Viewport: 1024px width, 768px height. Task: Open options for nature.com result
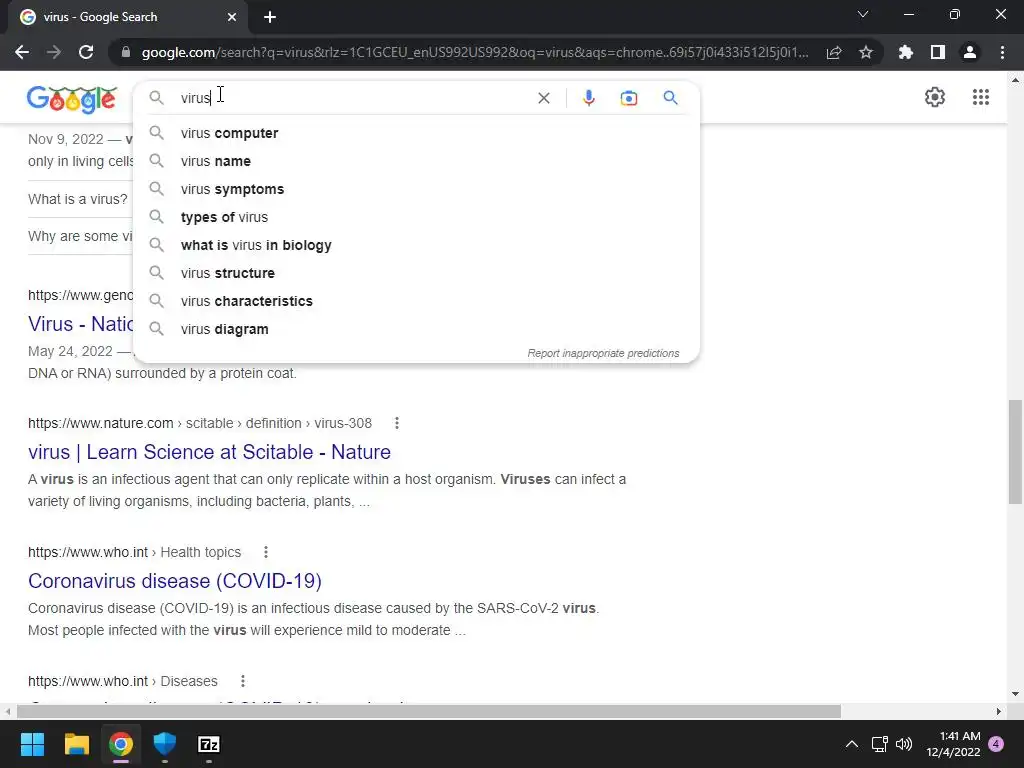click(x=396, y=423)
